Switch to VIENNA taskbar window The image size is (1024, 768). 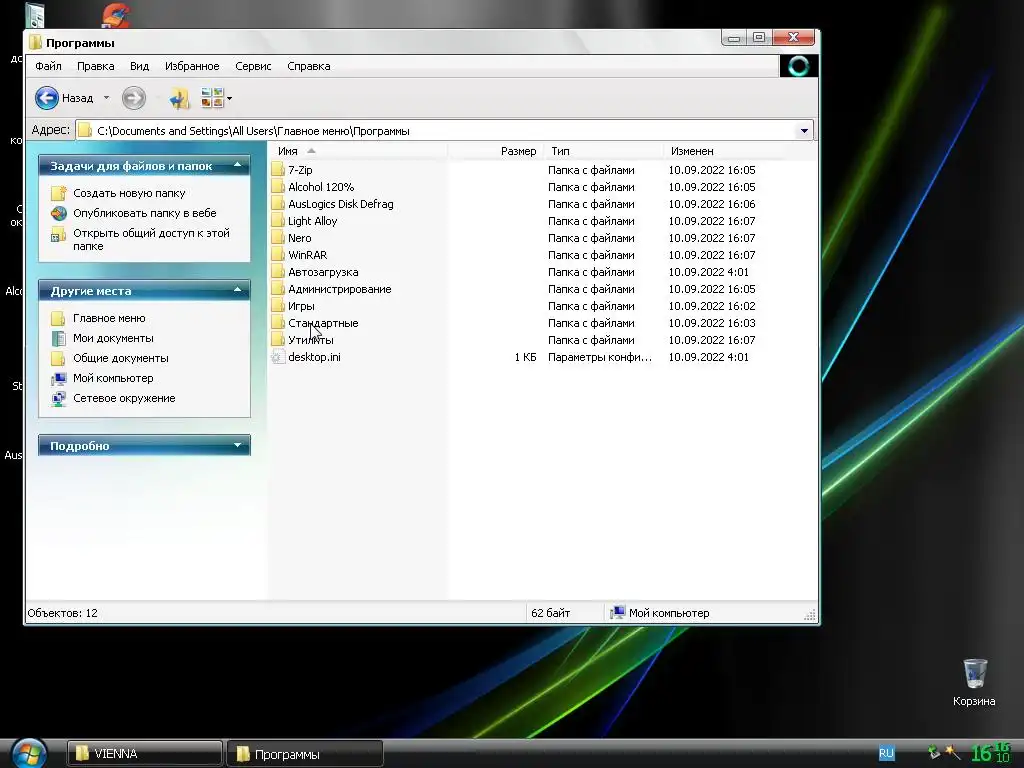144,754
